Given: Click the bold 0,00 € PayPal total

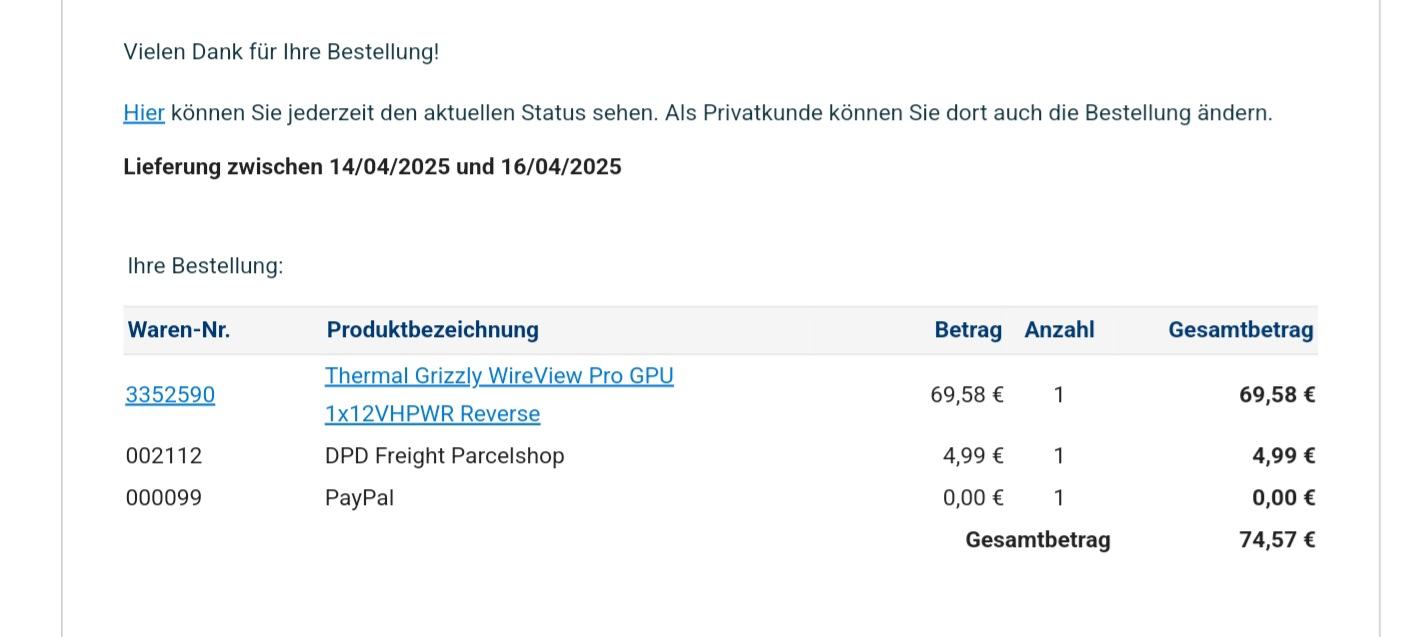Looking at the screenshot, I should [x=1283, y=498].
